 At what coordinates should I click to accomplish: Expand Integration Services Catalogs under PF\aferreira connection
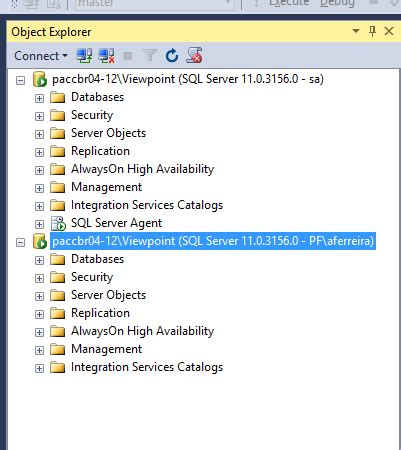click(39, 368)
